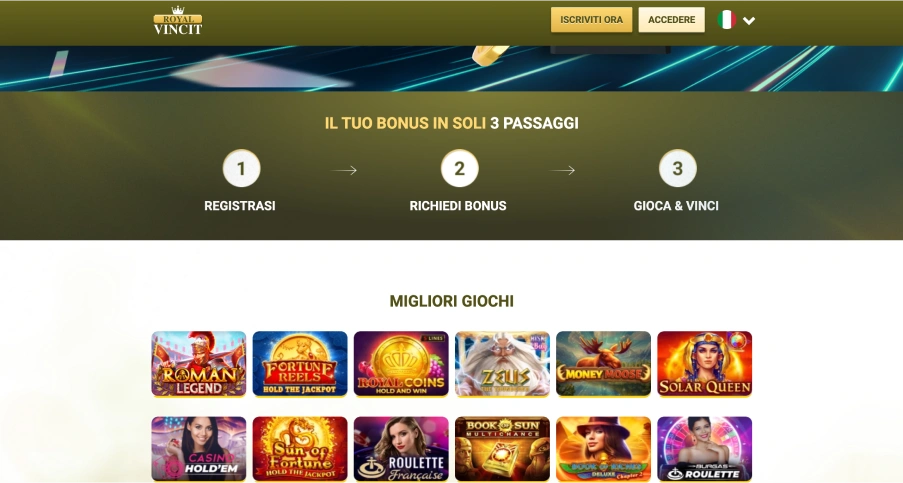Select step 3 circle for Gioca & Vinci
The image size is (903, 483).
click(x=678, y=169)
